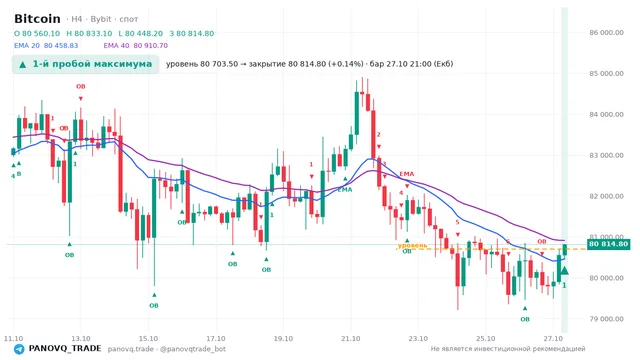Click the green 80 814.80 current price tag
The height and width of the screenshot is (360, 640).
coord(609,244)
